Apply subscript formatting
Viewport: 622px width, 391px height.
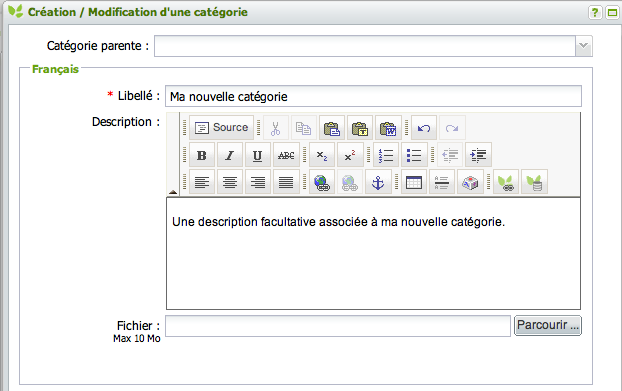[322, 155]
